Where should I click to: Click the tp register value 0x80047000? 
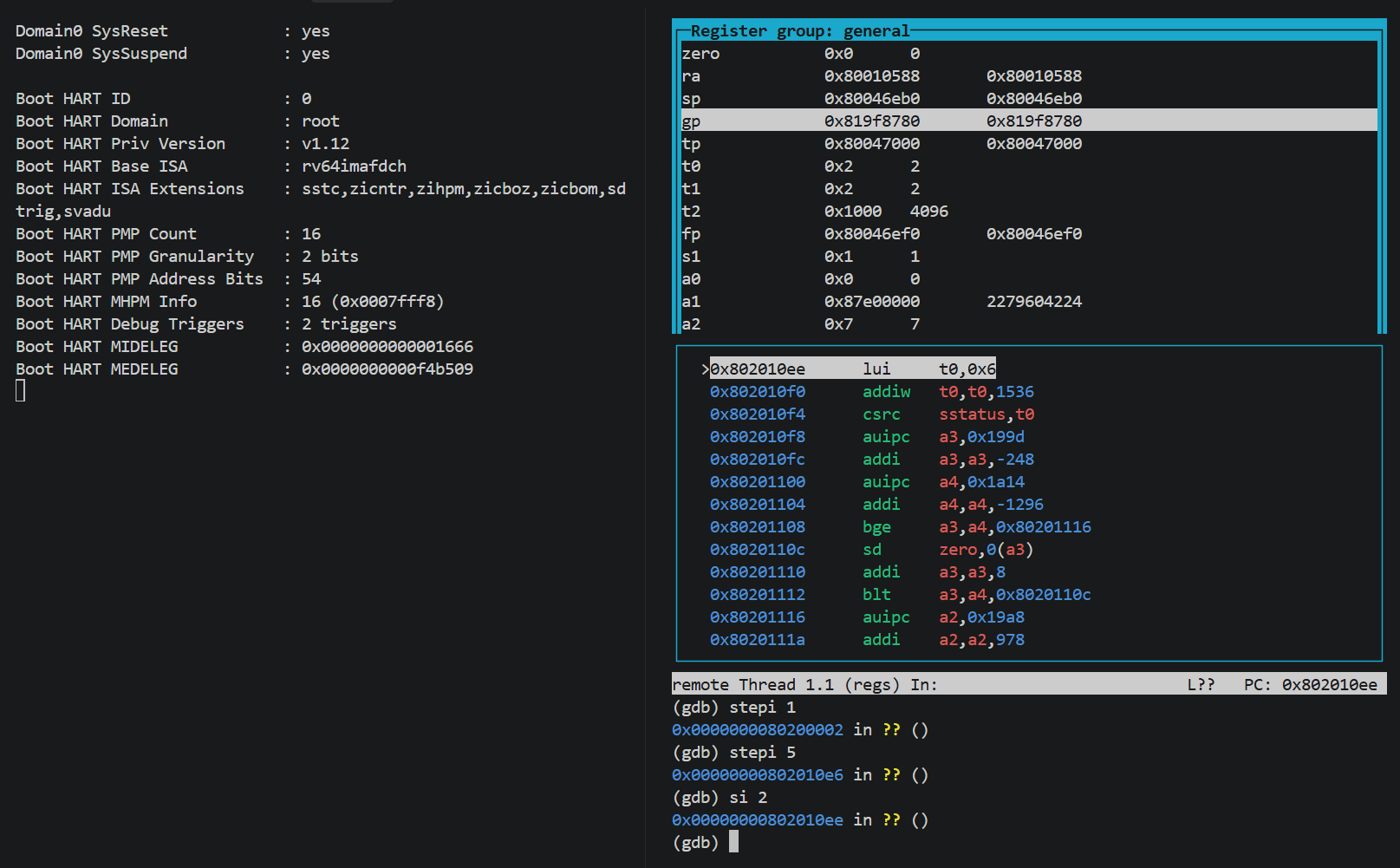(x=871, y=144)
